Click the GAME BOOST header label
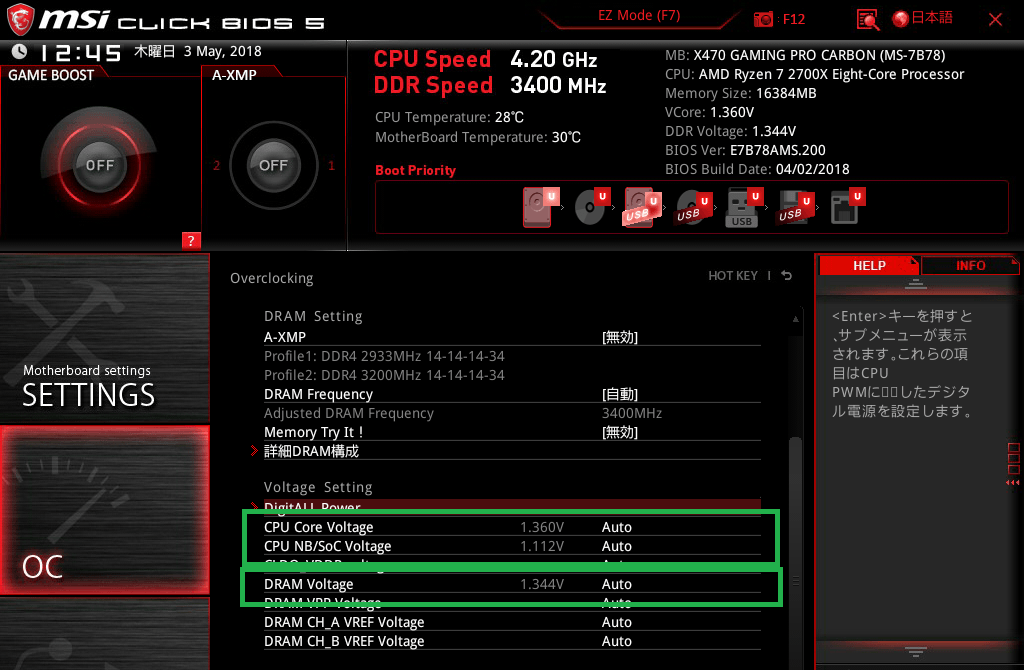Screen dimensions: 1024x670 (51, 75)
